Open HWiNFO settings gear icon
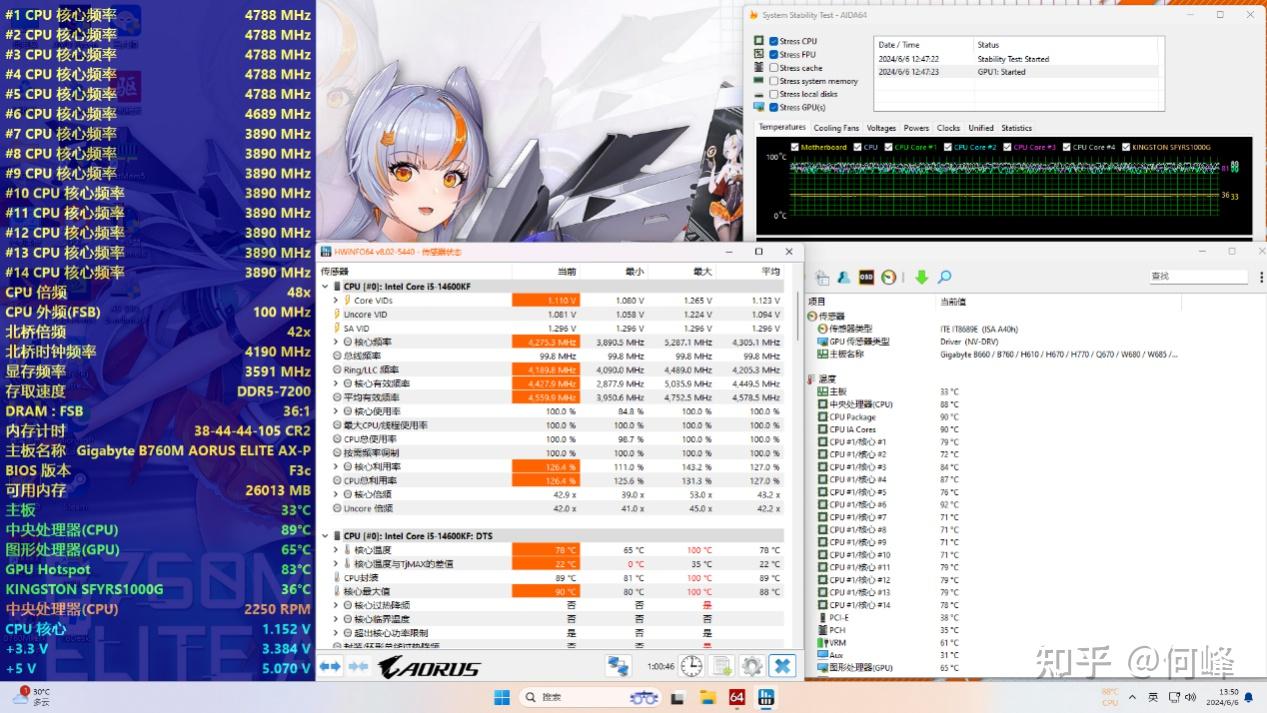Screen dimensions: 1267x713 click(x=752, y=666)
